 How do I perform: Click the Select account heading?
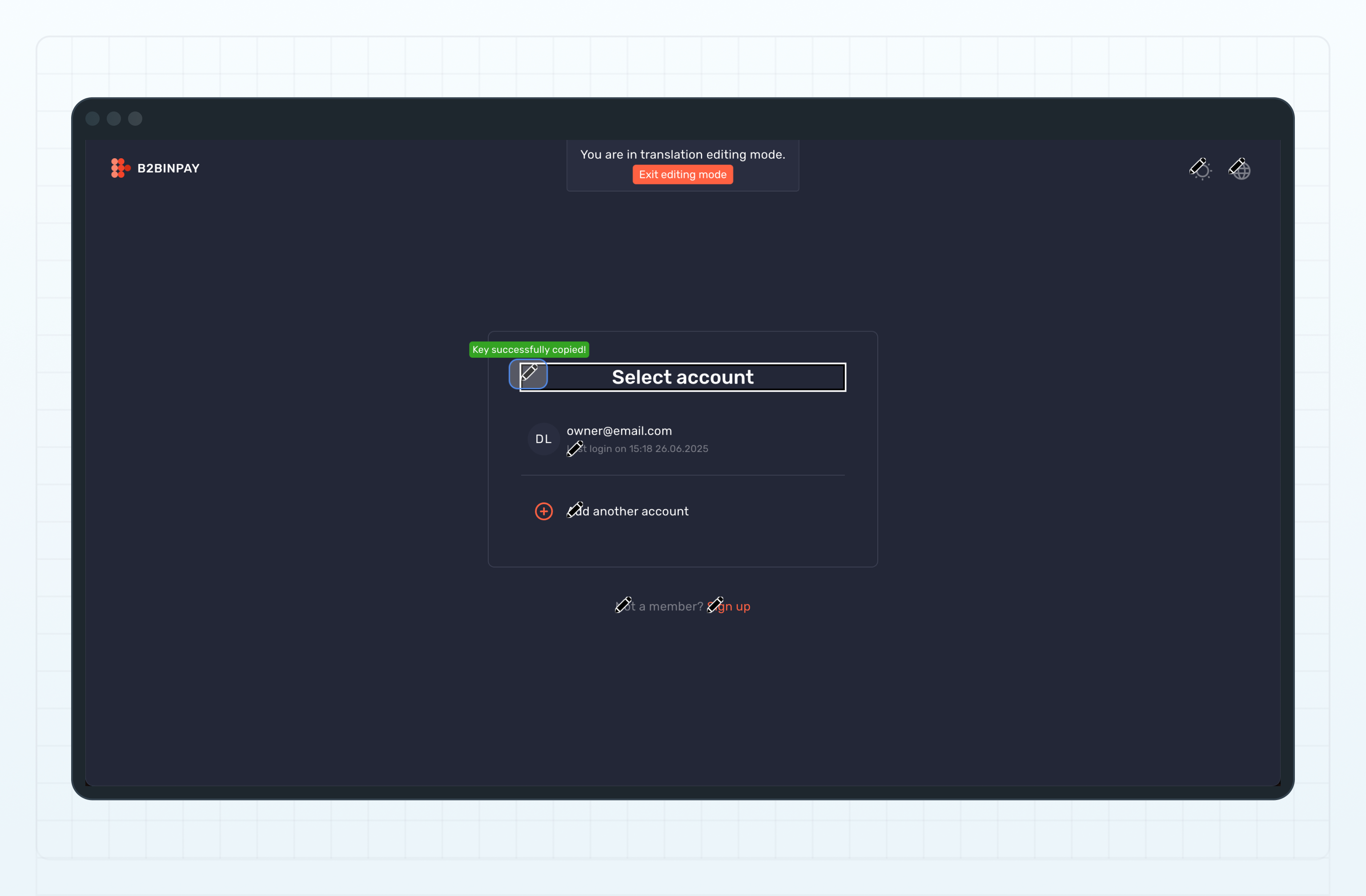coord(683,377)
